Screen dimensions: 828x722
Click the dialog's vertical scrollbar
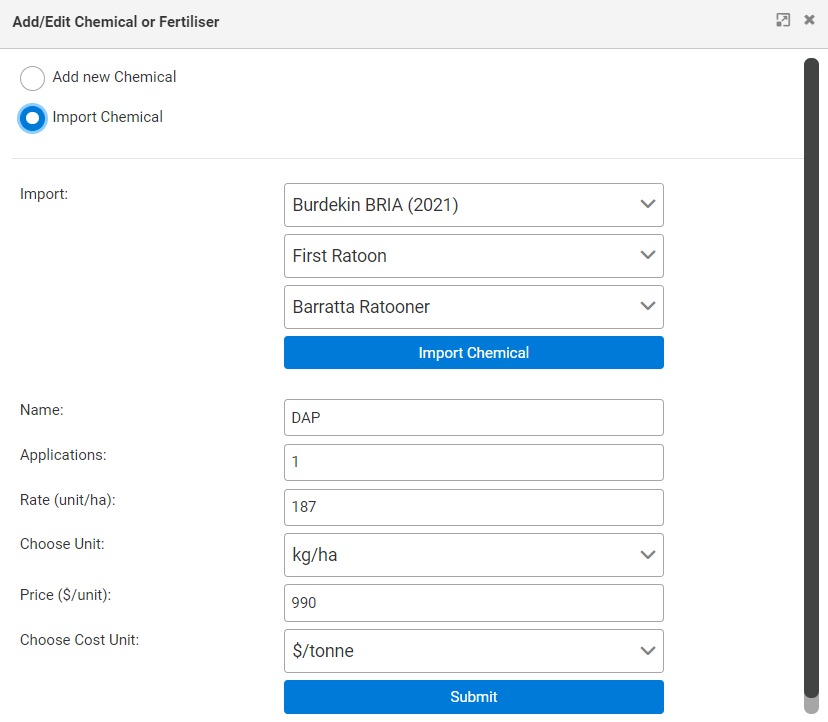[x=811, y=380]
